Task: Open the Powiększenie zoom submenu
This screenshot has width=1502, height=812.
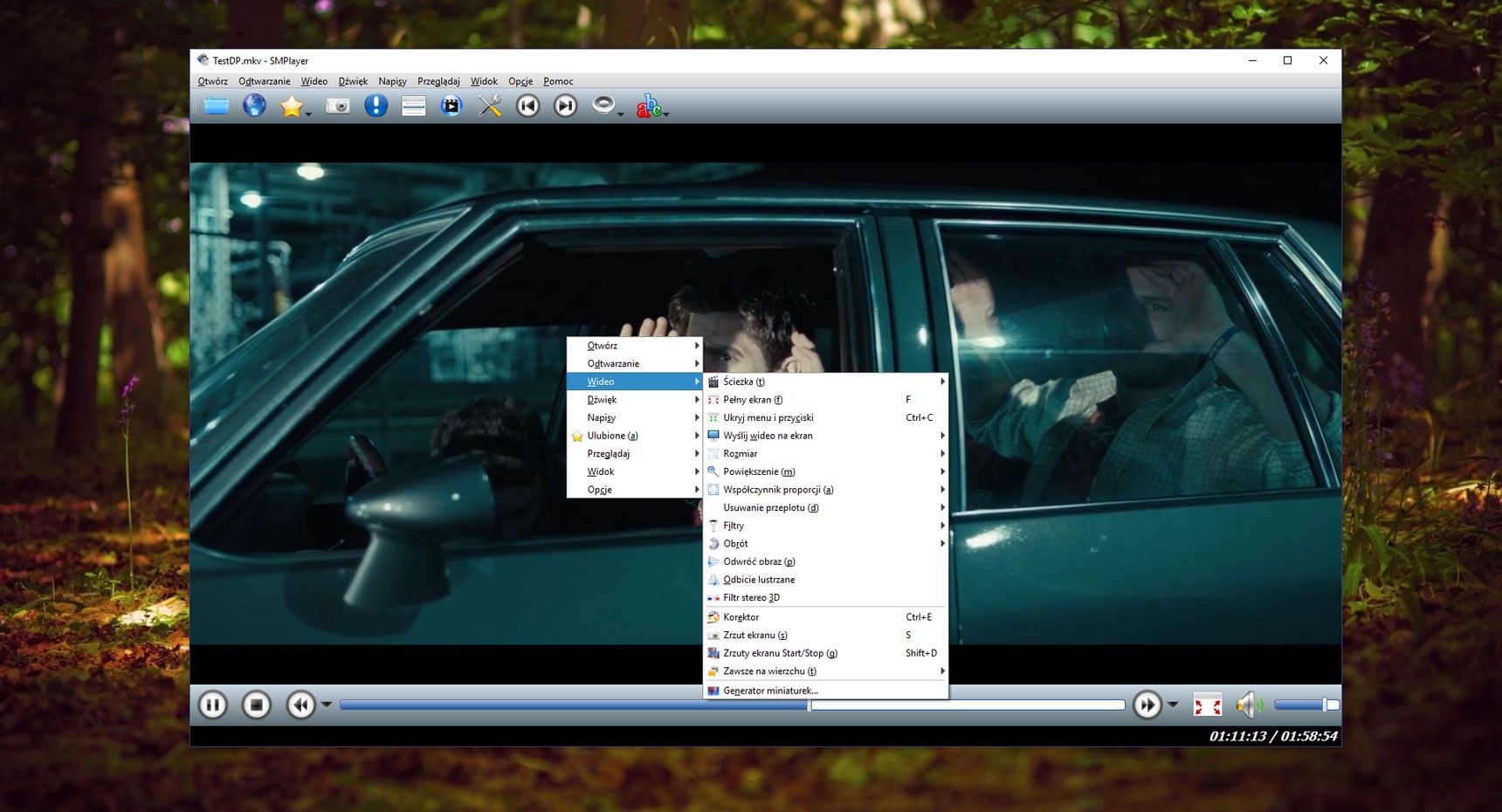Action: [x=826, y=471]
